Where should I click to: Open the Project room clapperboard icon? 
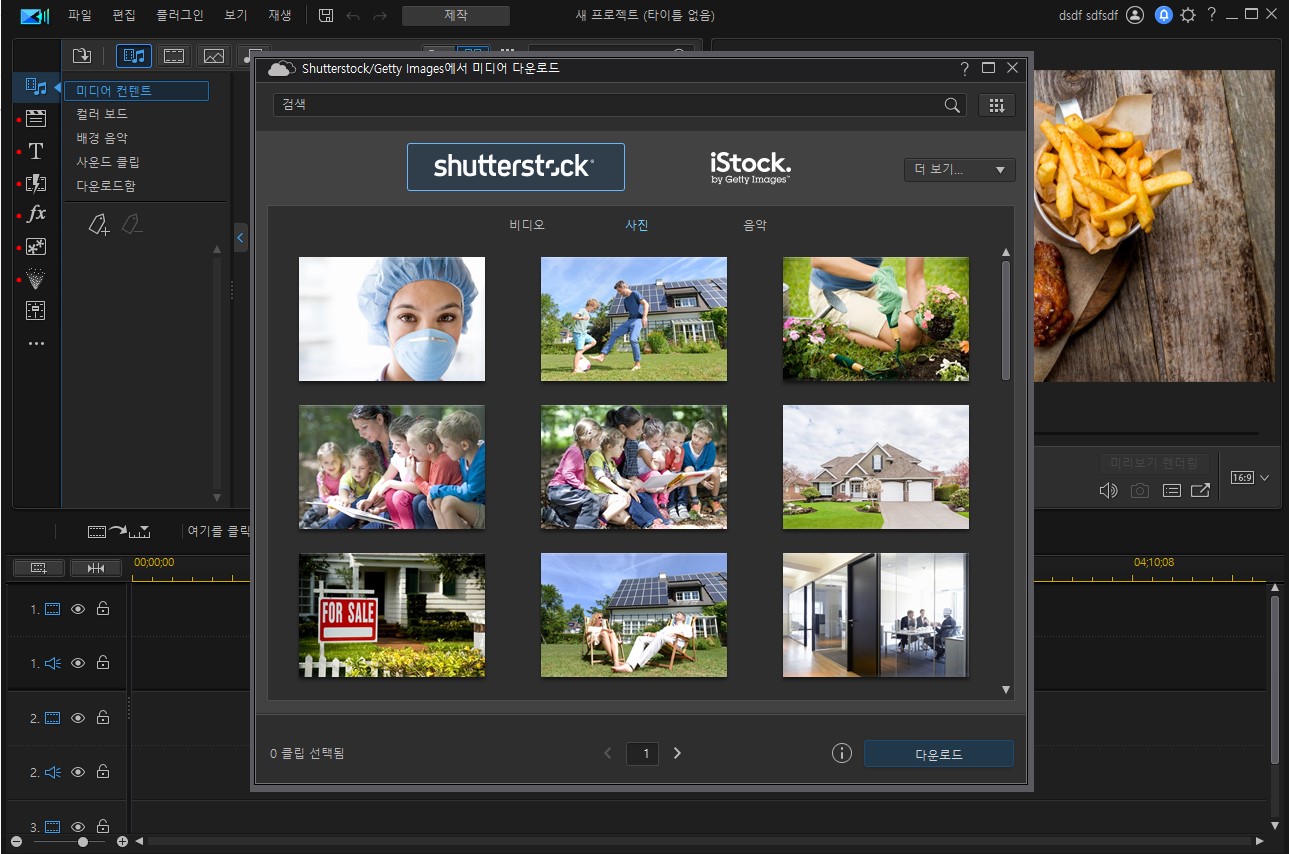36,119
